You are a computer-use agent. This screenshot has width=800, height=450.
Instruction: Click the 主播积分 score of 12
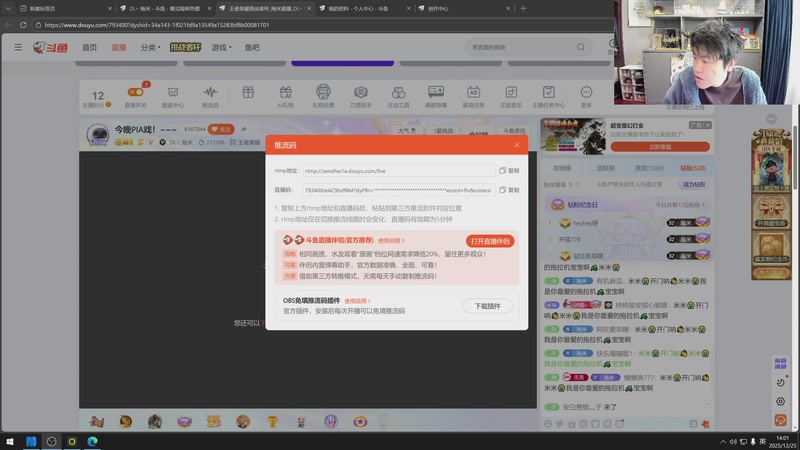click(x=97, y=95)
